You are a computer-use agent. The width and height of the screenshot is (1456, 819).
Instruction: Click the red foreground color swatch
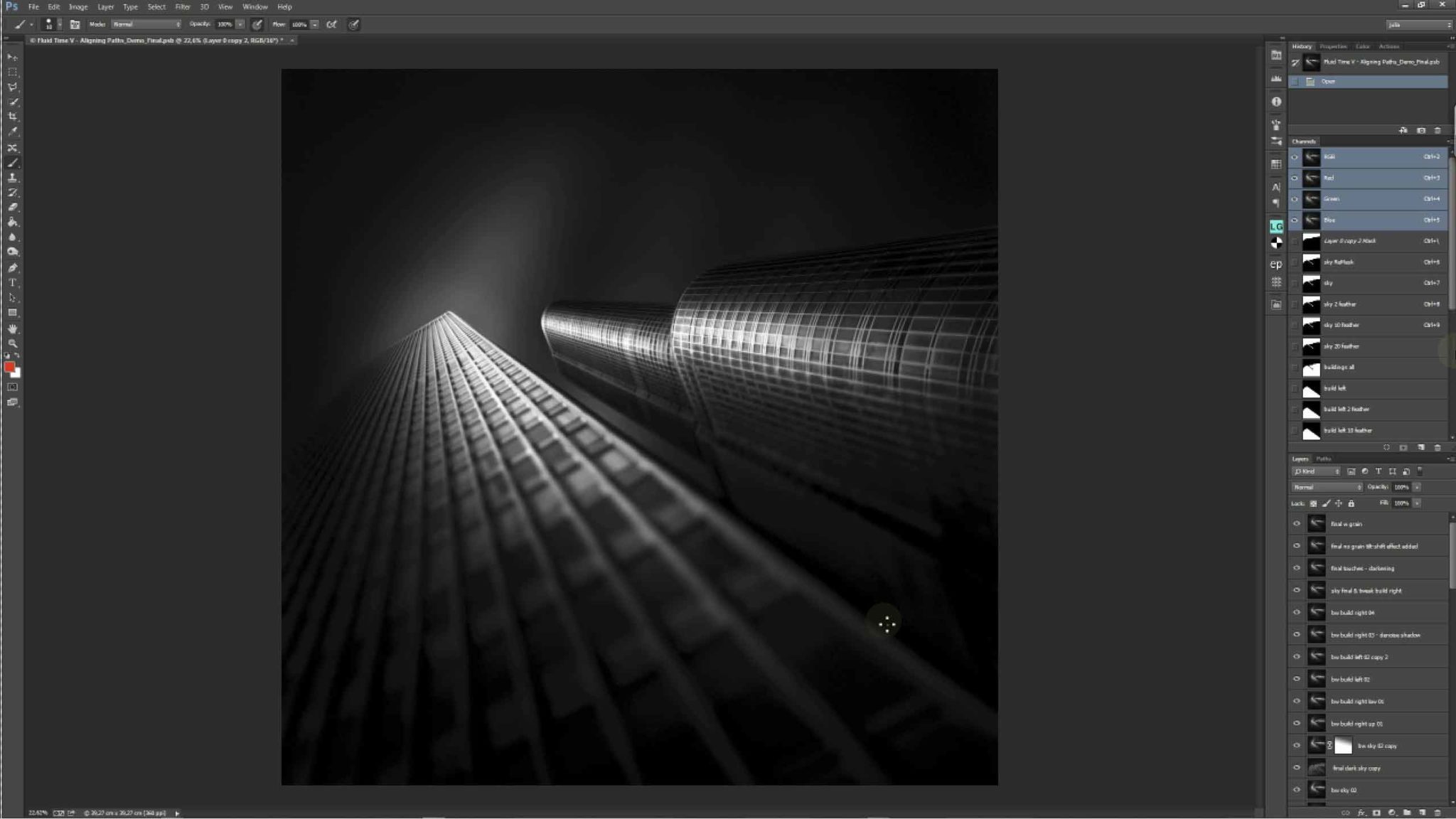[x=9, y=367]
